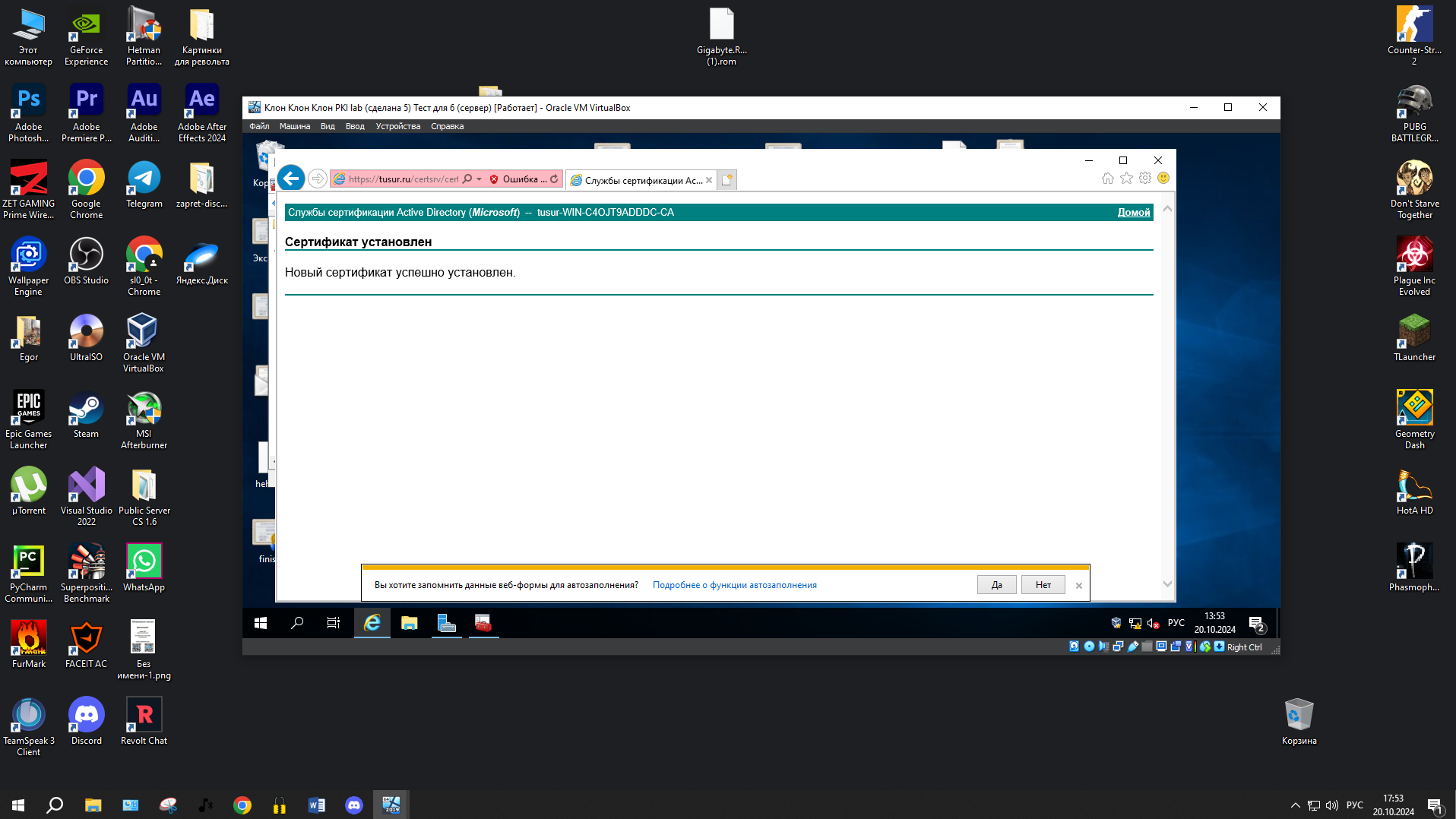Open the Gigabyte ROM file on desktop
The image size is (1456, 819).
tap(721, 36)
